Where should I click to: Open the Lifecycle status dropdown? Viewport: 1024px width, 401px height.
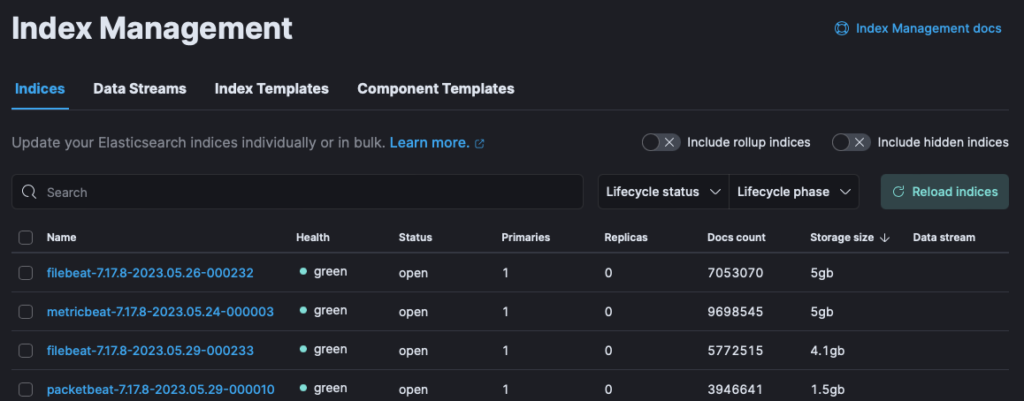[x=664, y=192]
